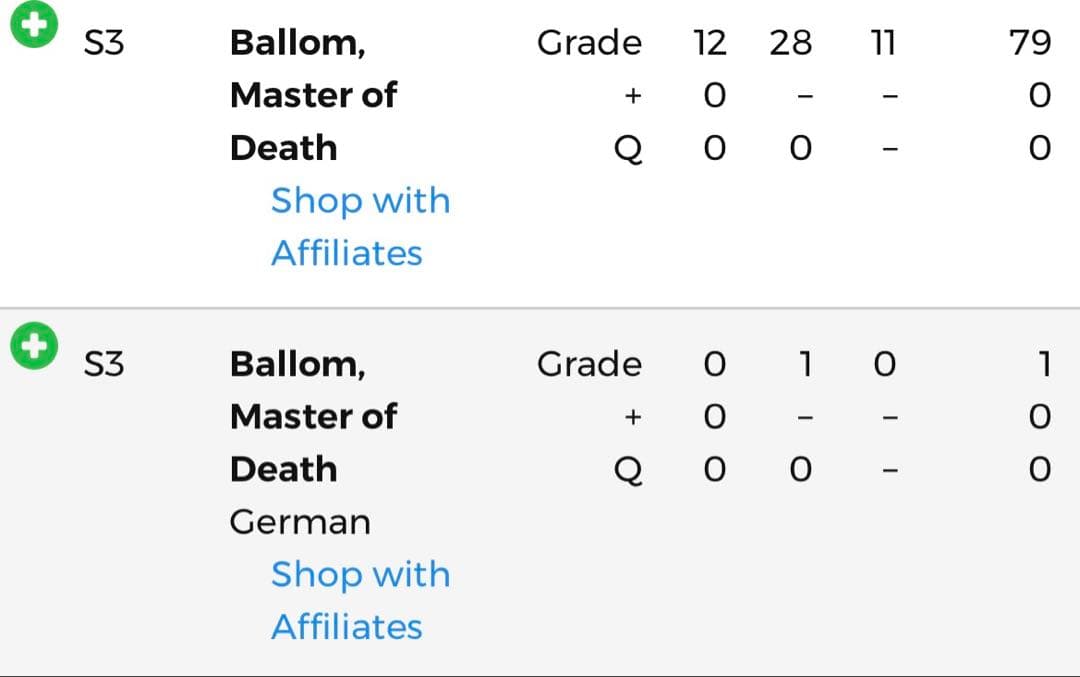This screenshot has width=1080, height=677.
Task: Select the Grade count 28
Action: [x=790, y=43]
